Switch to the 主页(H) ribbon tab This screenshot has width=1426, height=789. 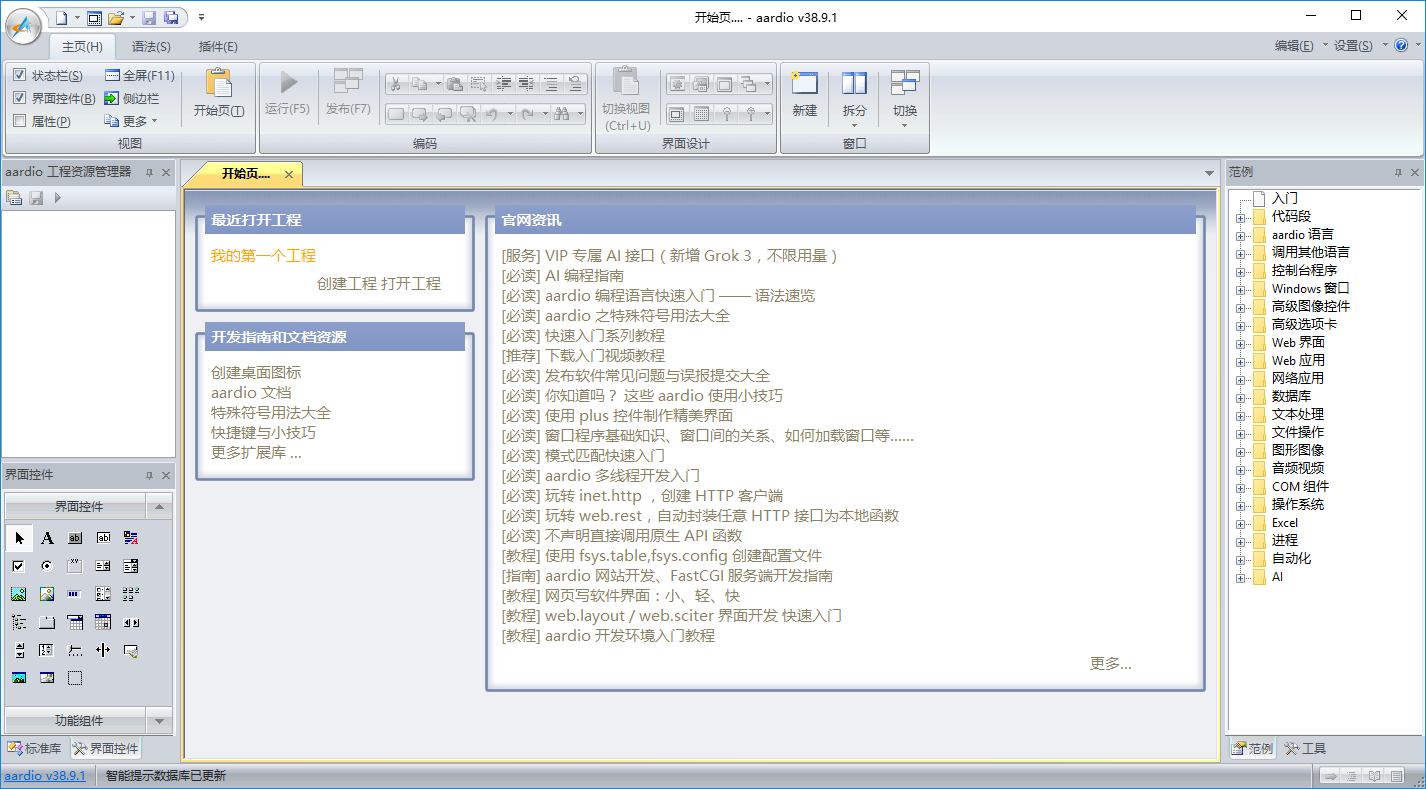pos(82,46)
